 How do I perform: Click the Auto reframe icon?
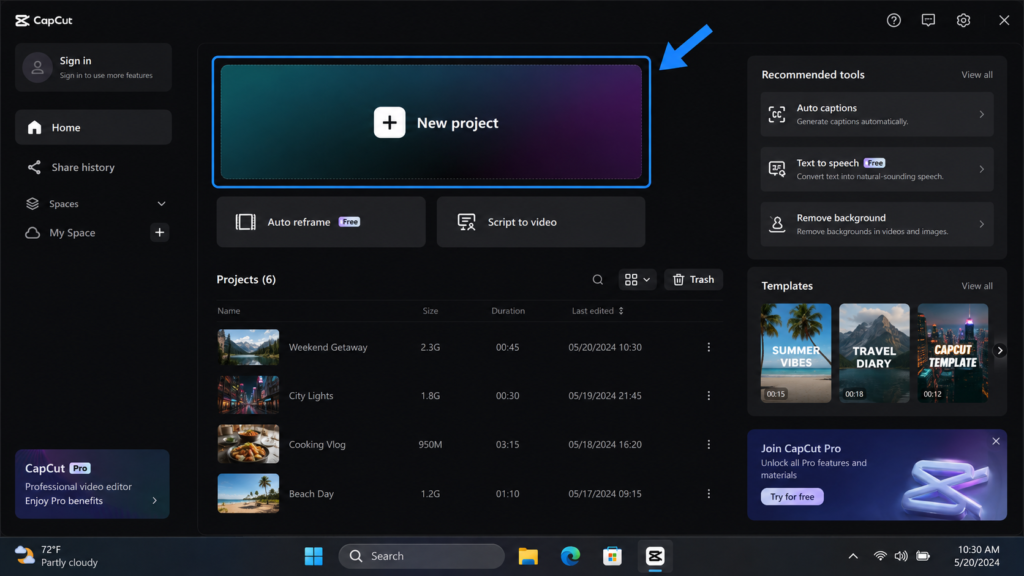pos(246,222)
